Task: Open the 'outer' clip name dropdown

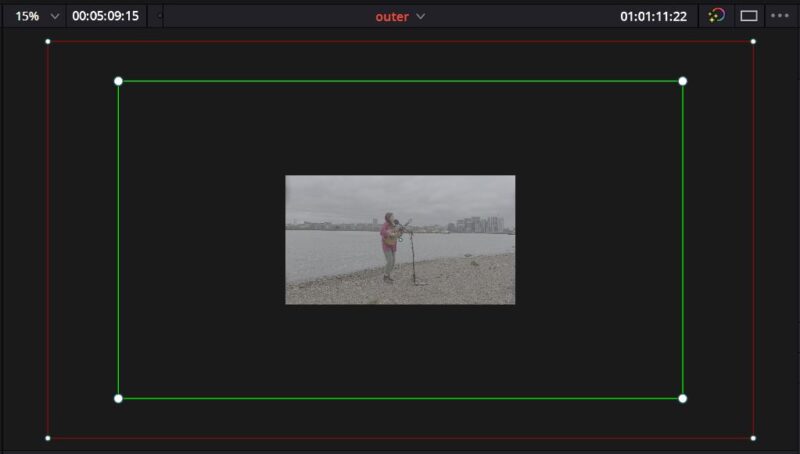Action: pyautogui.click(x=420, y=16)
